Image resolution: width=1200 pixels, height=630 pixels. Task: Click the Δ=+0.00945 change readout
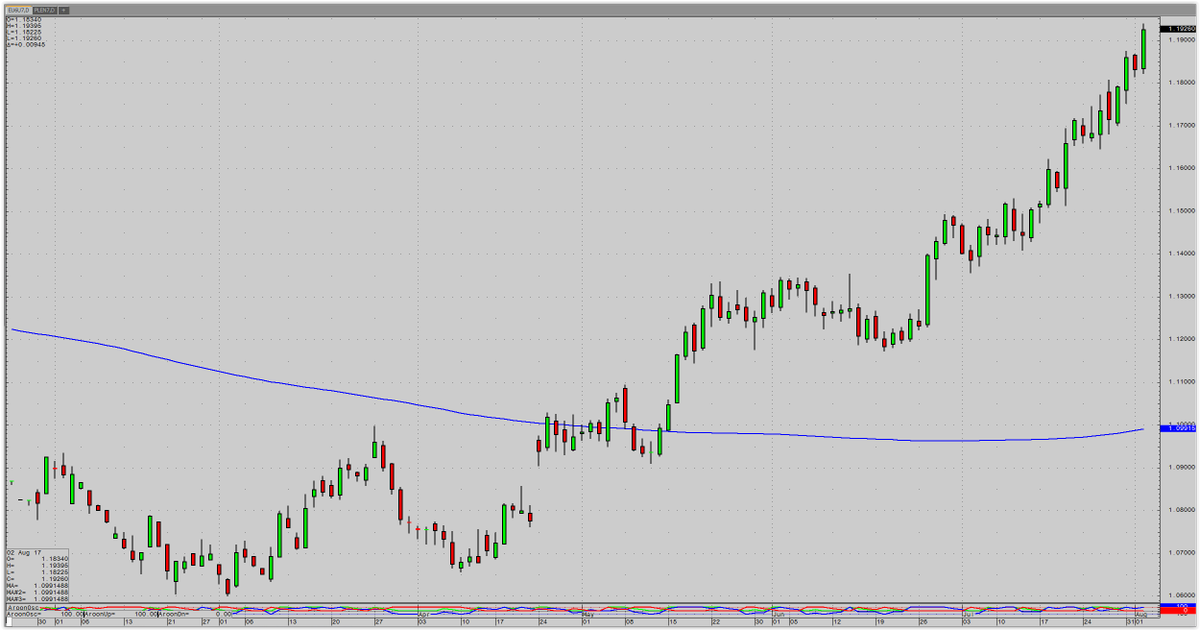click(x=24, y=45)
